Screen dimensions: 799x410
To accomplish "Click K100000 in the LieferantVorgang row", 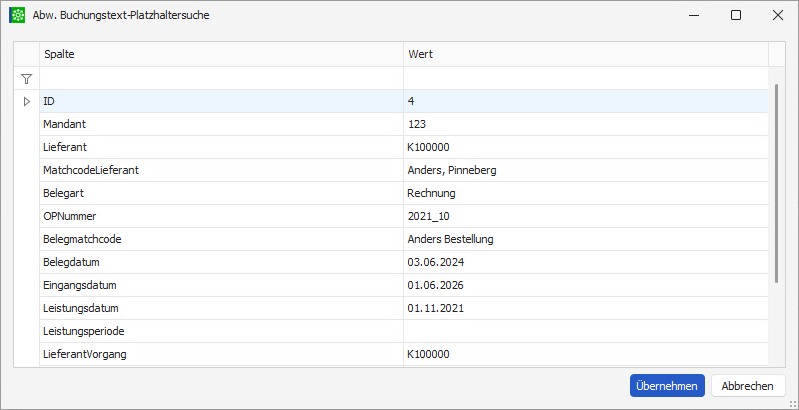I will pyautogui.click(x=429, y=354).
